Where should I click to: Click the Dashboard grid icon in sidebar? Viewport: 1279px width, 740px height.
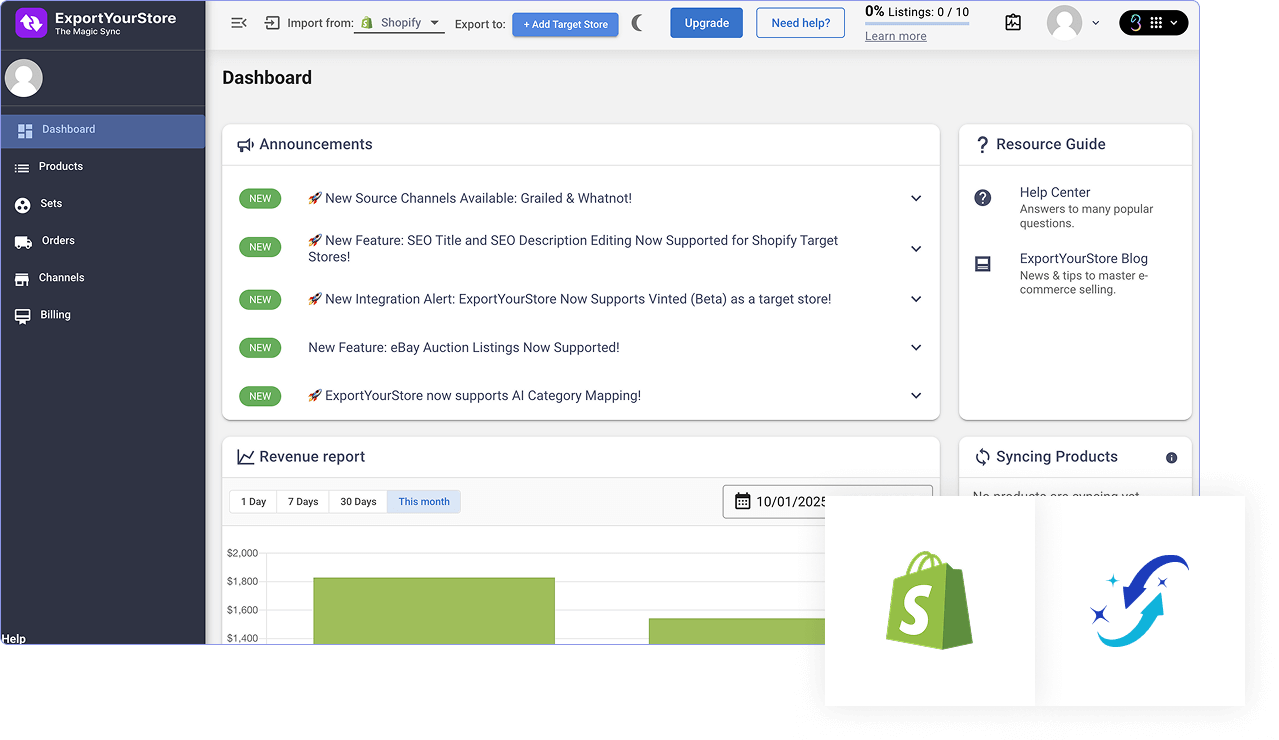point(25,131)
